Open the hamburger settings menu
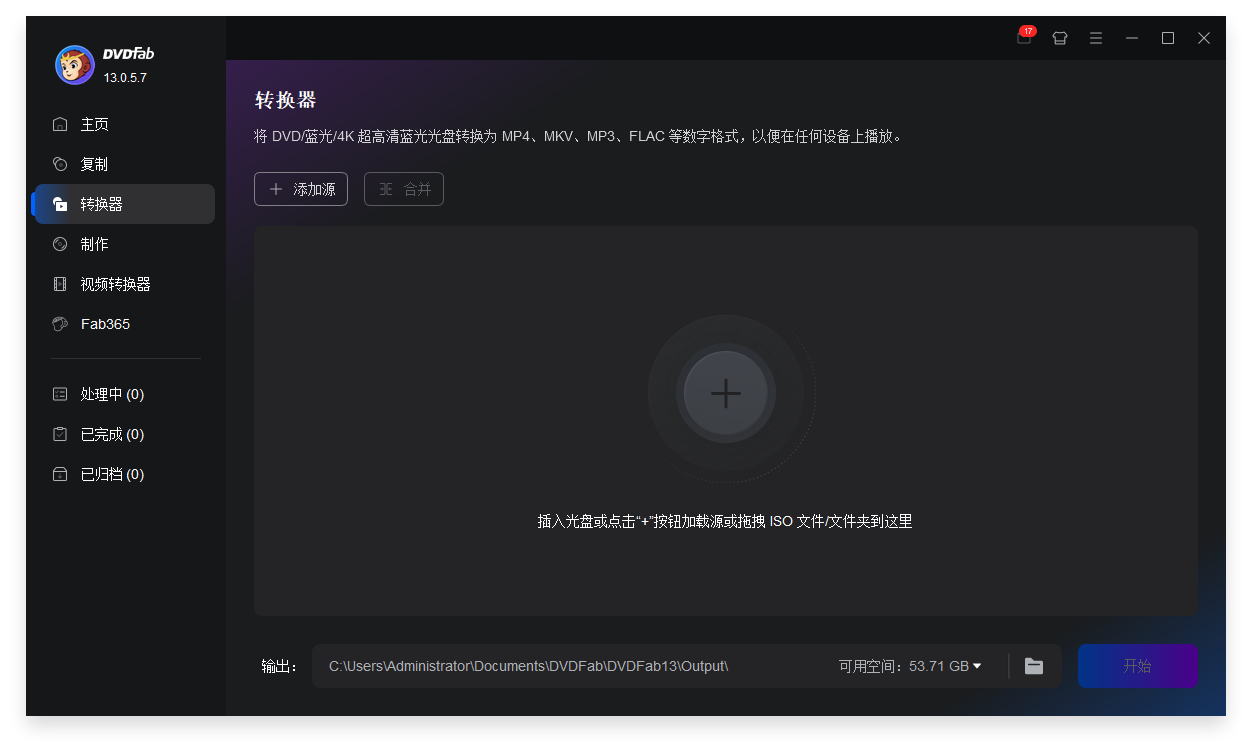Viewport: 1252px width, 752px height. pos(1095,38)
